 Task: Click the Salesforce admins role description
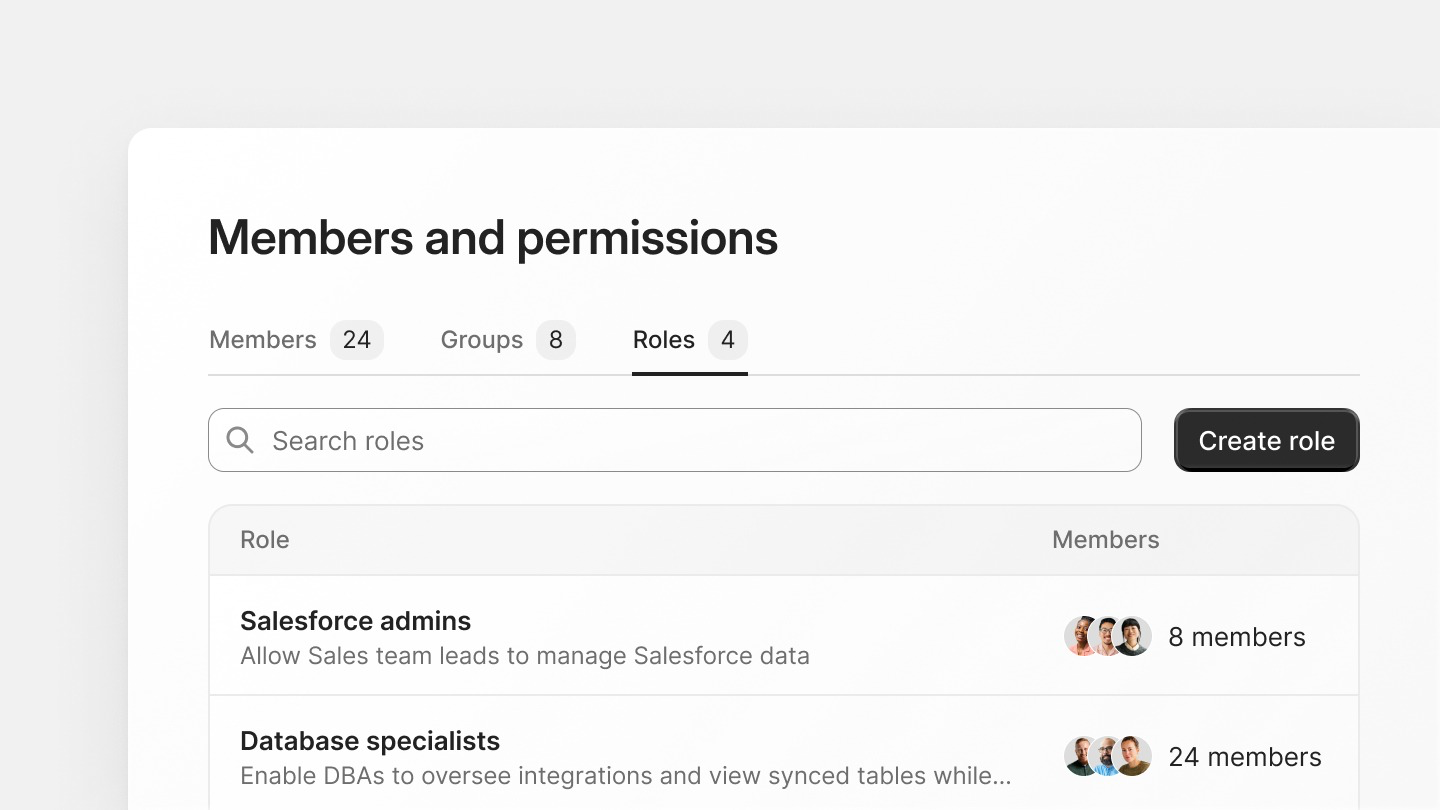[x=525, y=656]
